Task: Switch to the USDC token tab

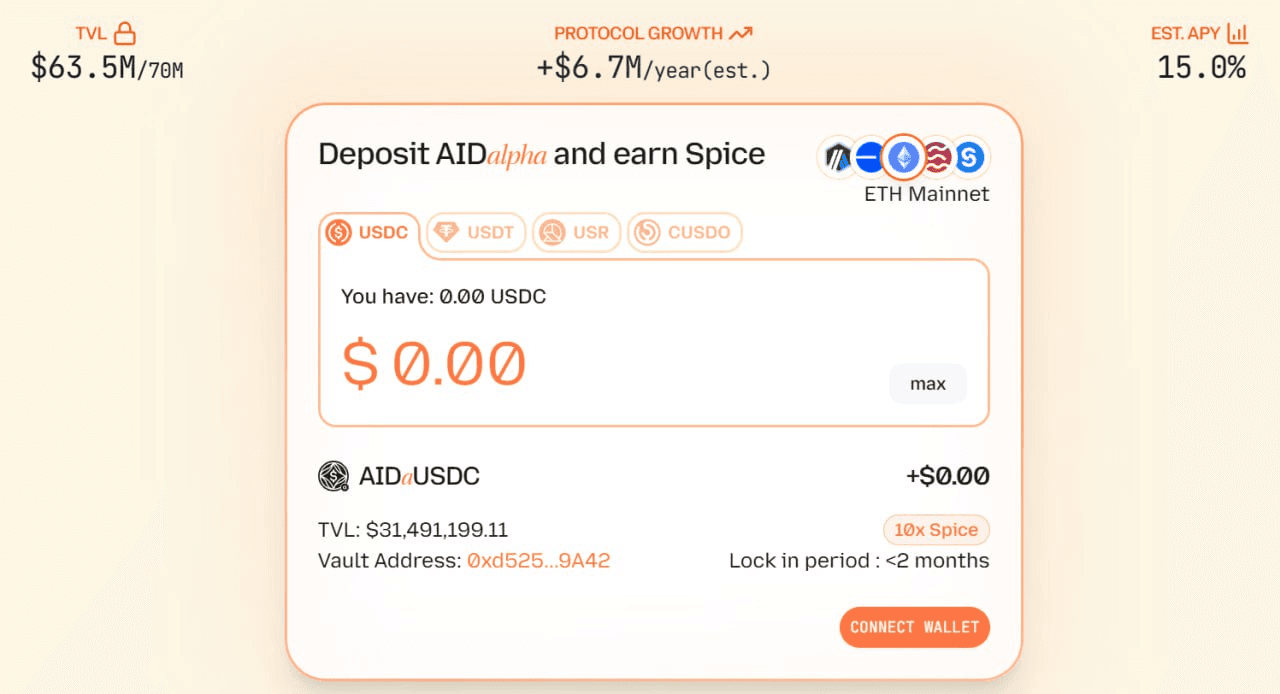Action: pyautogui.click(x=370, y=233)
